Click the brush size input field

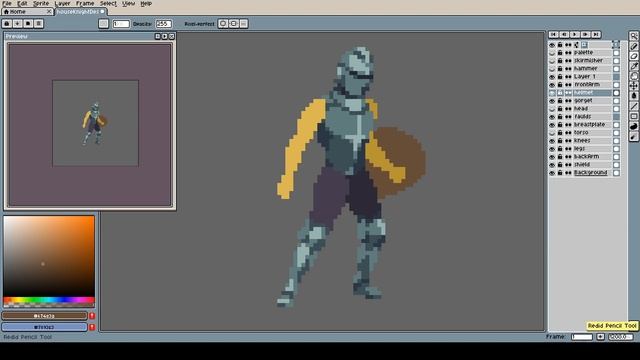[x=121, y=24]
